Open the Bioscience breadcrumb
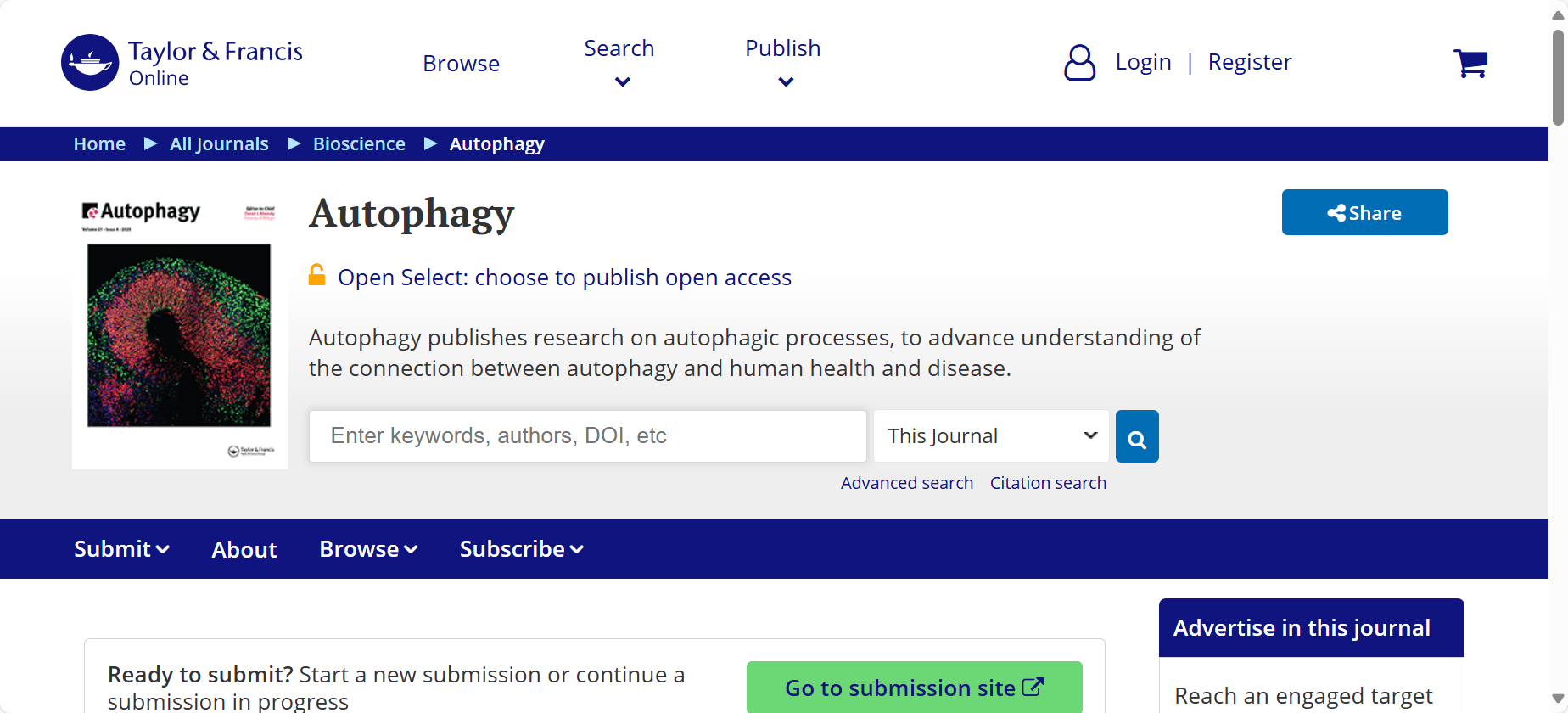 359,144
